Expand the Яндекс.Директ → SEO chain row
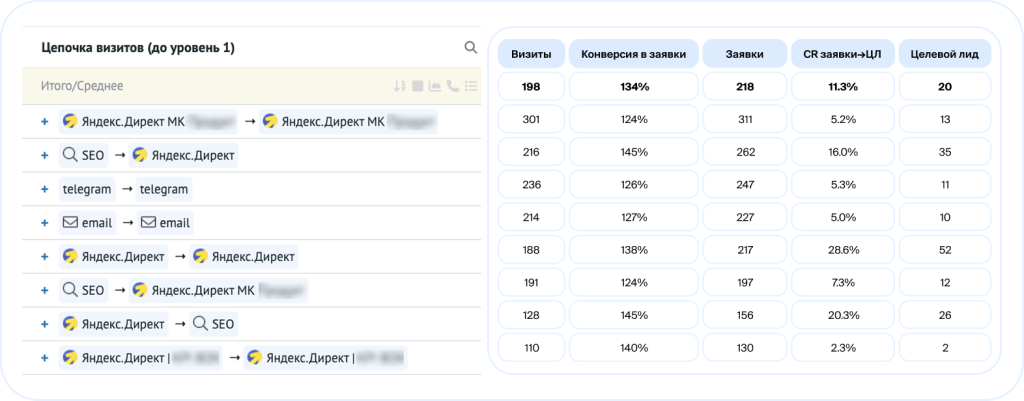This screenshot has height=401, width=1024. pos(44,324)
